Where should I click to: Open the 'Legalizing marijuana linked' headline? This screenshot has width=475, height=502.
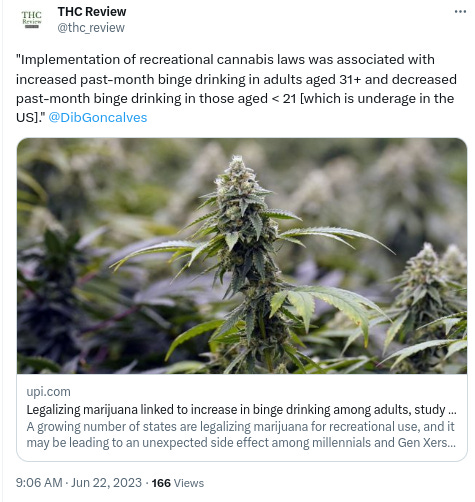(241, 409)
